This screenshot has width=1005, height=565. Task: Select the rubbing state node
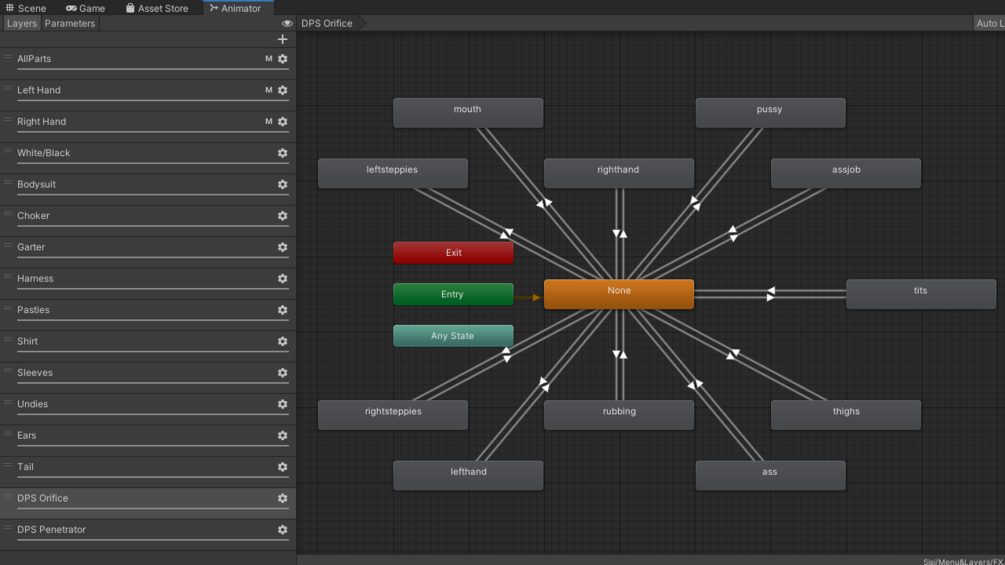(619, 414)
